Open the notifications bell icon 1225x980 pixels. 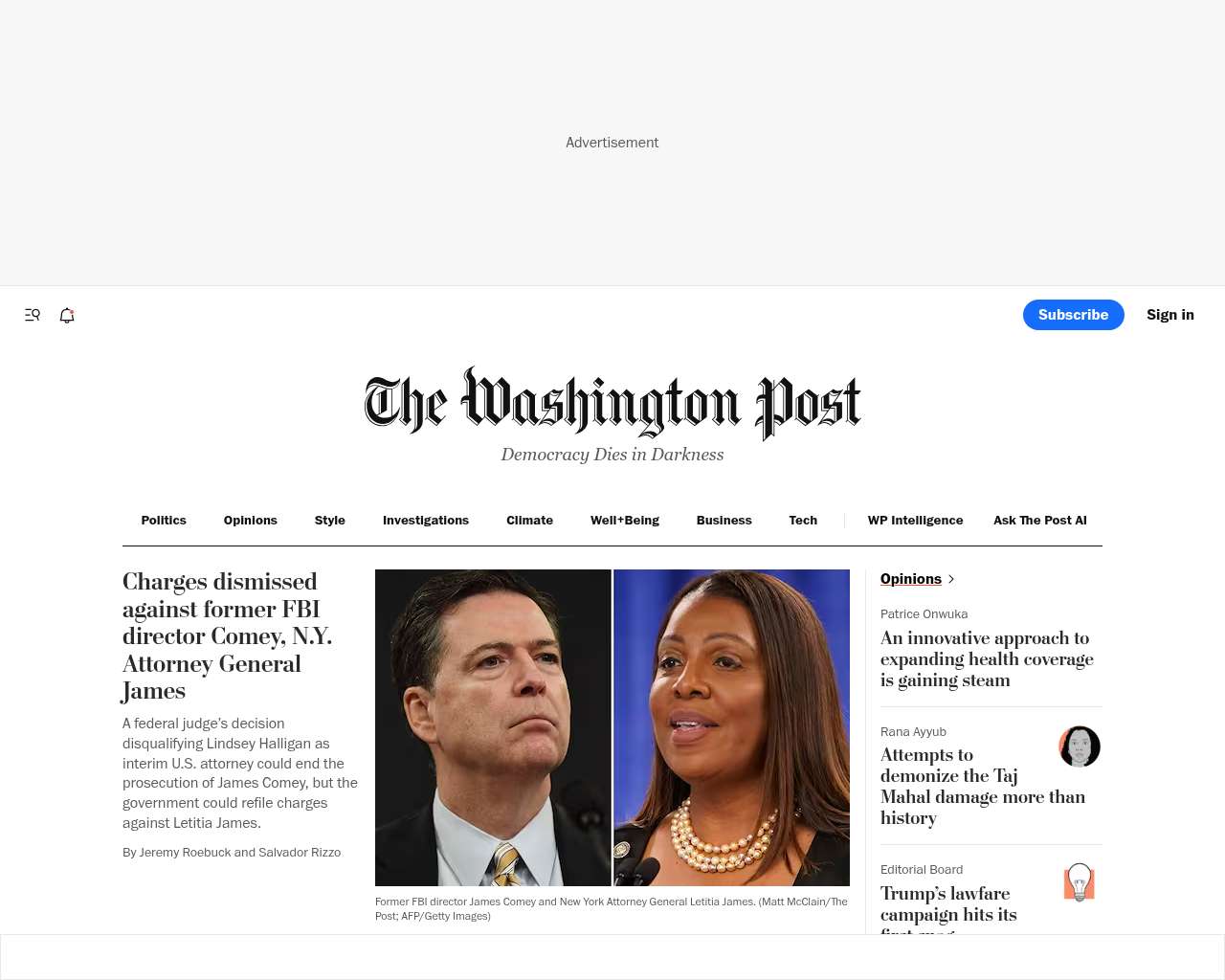(x=67, y=315)
